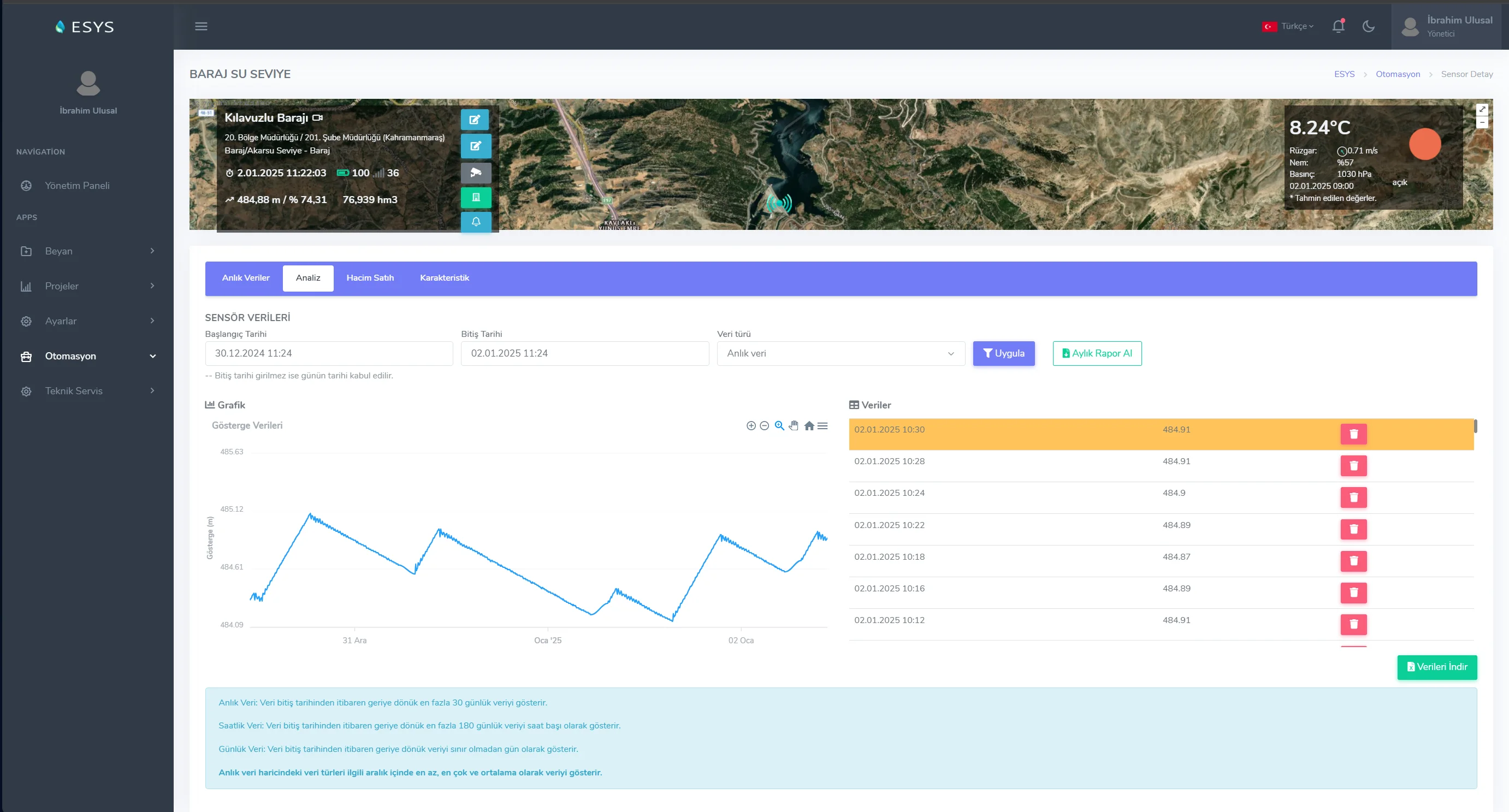Open the chart hamburger export menu
Image resolution: width=1509 pixels, height=812 pixels.
(822, 426)
